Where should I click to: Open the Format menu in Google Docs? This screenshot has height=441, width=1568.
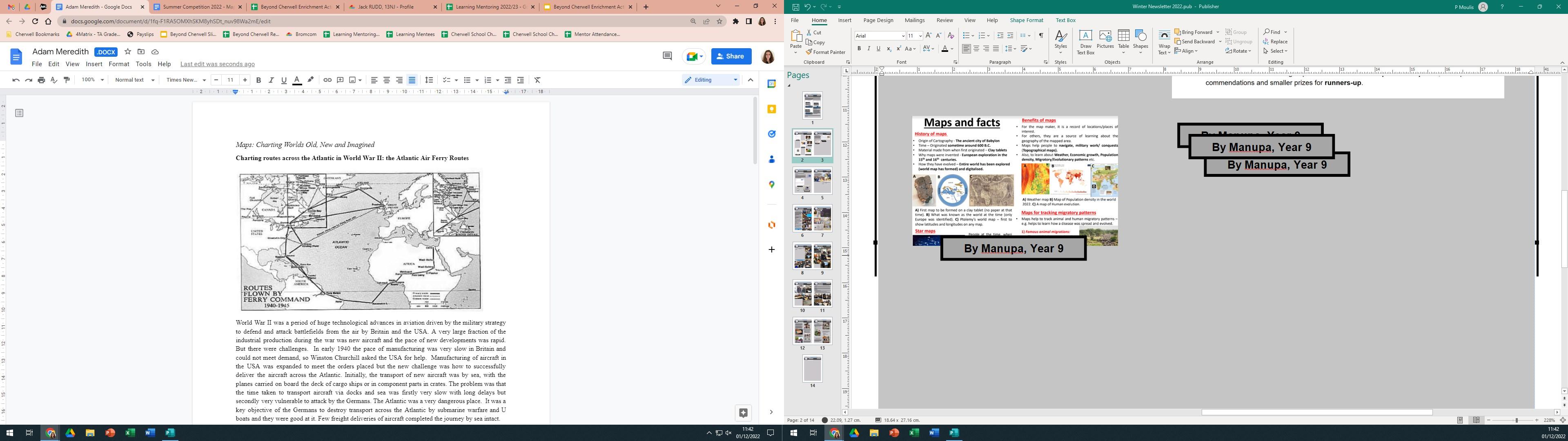(119, 64)
